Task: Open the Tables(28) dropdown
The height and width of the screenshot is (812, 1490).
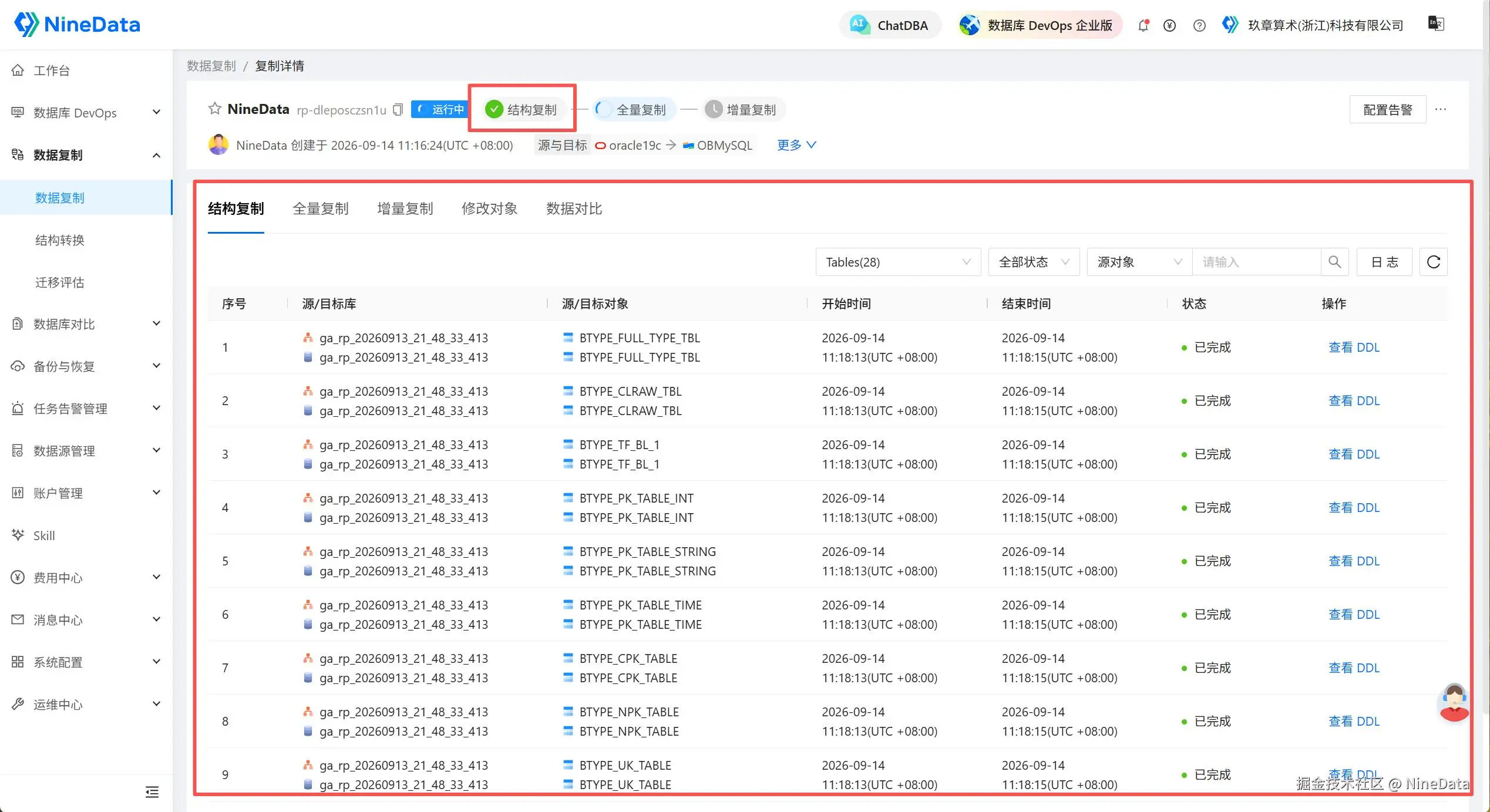Action: click(898, 262)
